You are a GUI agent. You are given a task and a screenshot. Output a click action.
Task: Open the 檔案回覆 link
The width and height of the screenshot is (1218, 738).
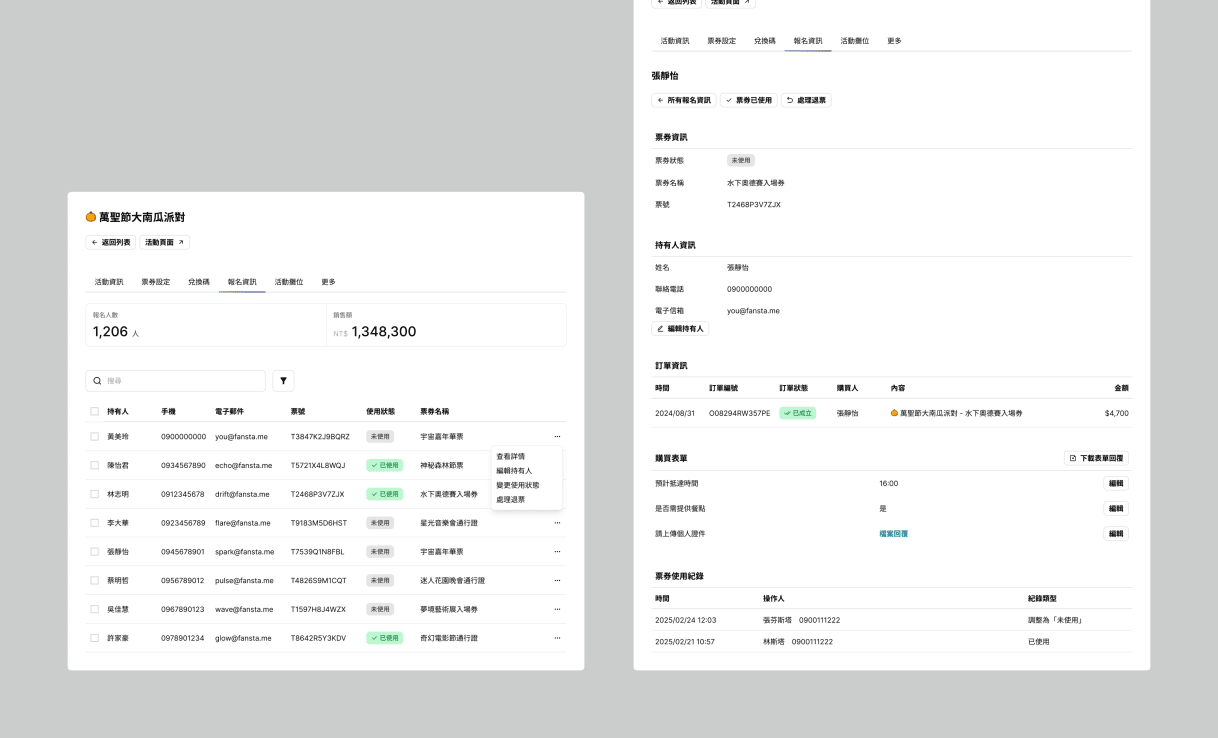coord(893,534)
